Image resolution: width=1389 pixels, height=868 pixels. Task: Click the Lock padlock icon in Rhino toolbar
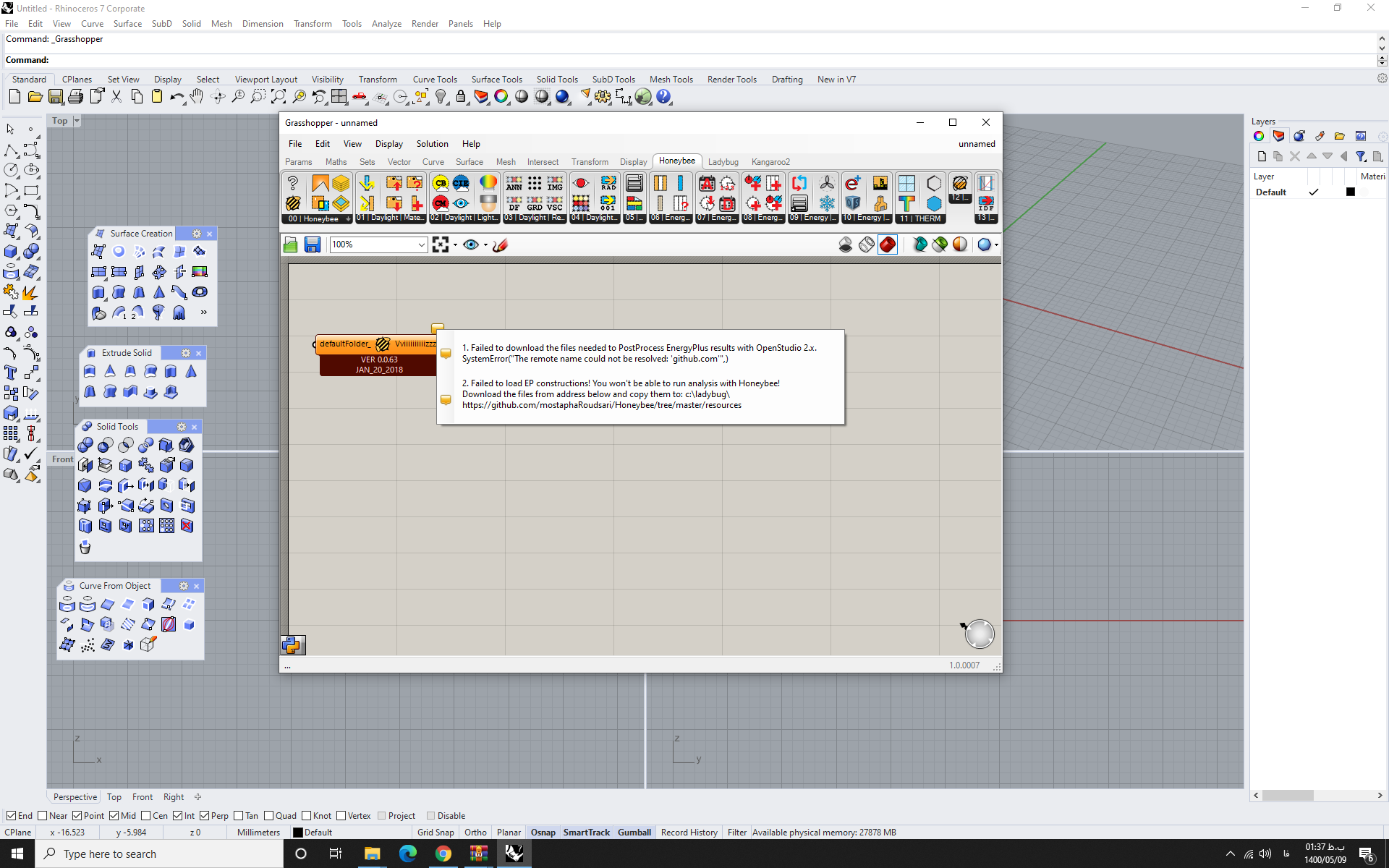[x=461, y=97]
